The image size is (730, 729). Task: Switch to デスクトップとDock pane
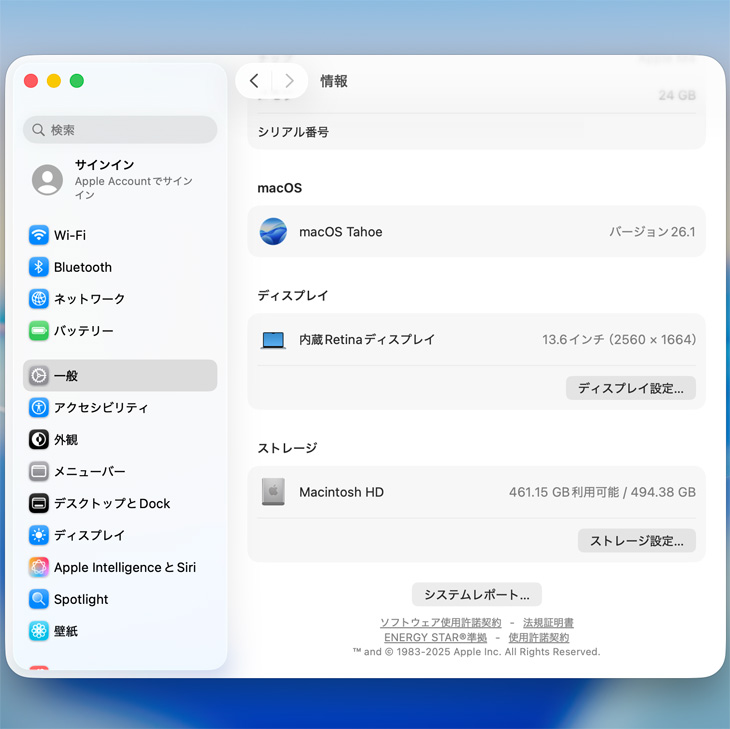(x=111, y=504)
